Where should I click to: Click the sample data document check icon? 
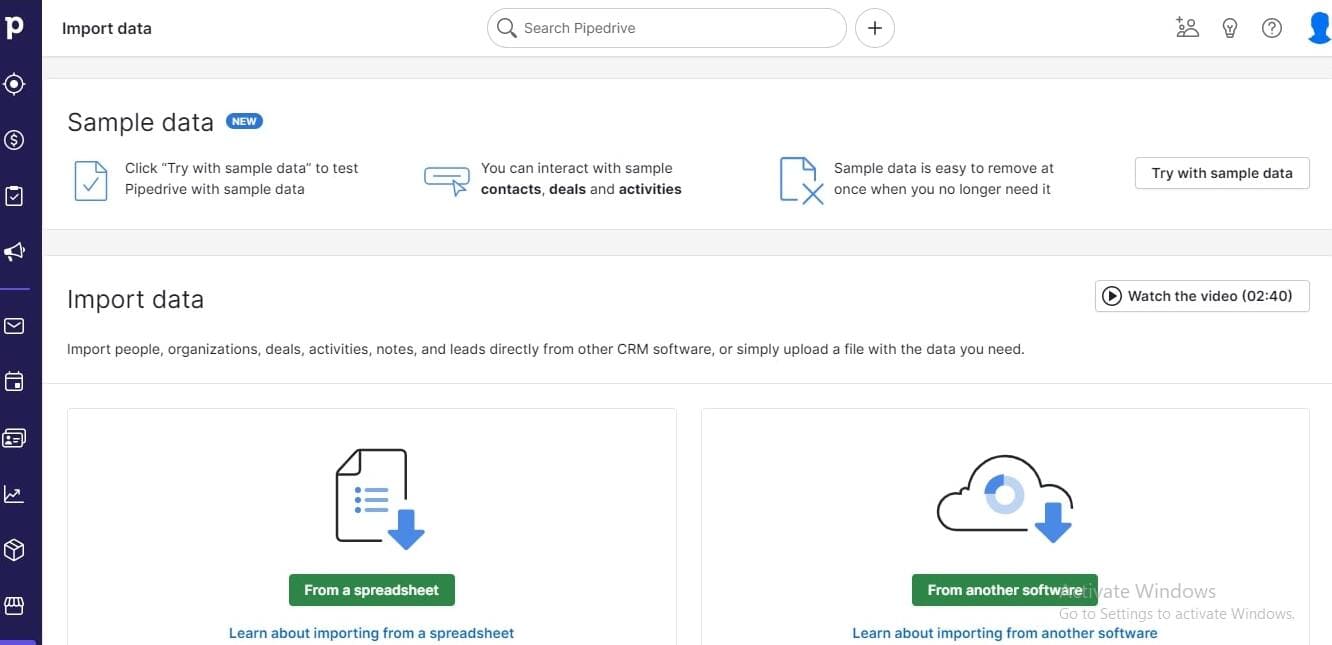coord(91,181)
